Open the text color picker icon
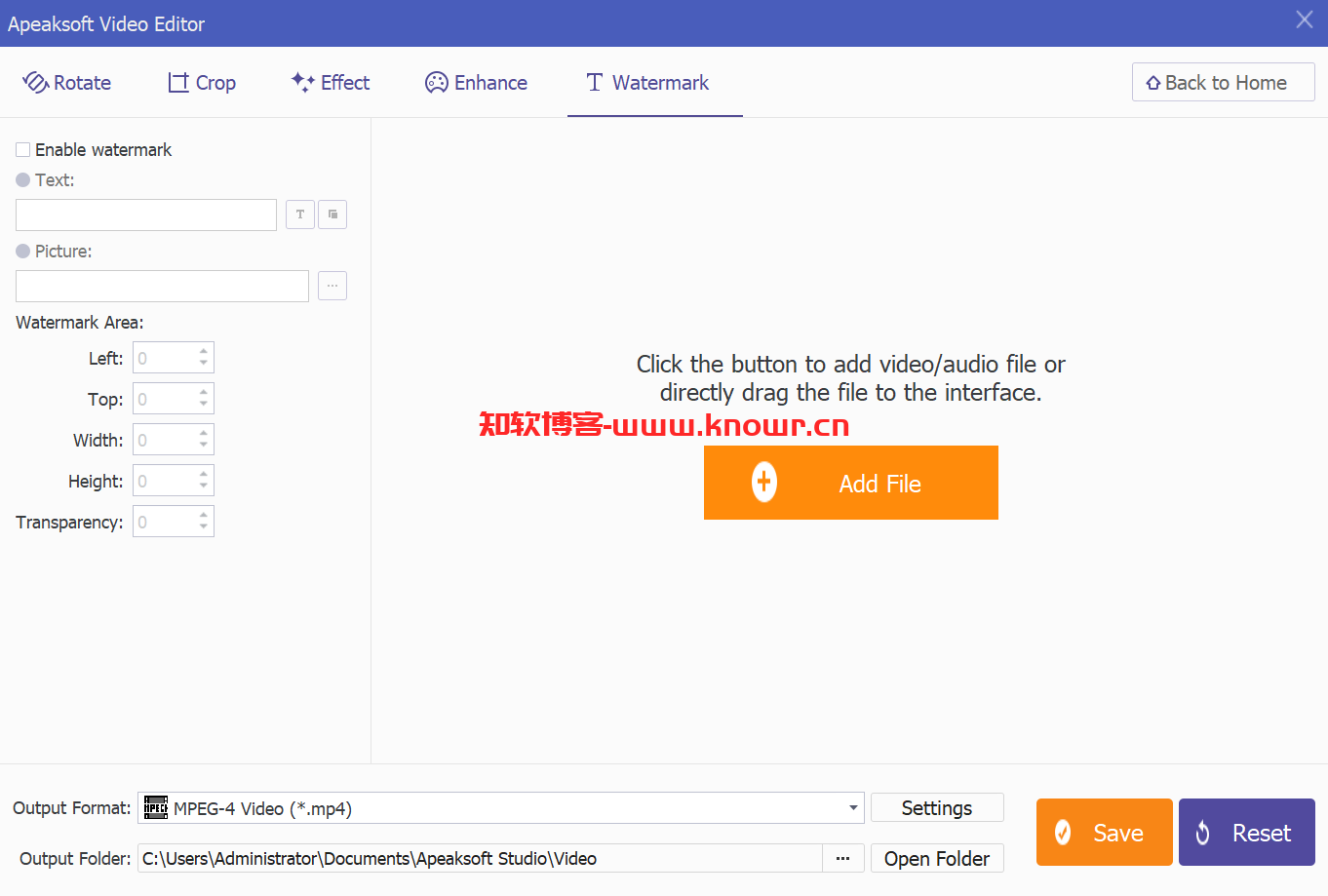This screenshot has width=1328, height=896. pyautogui.click(x=332, y=214)
